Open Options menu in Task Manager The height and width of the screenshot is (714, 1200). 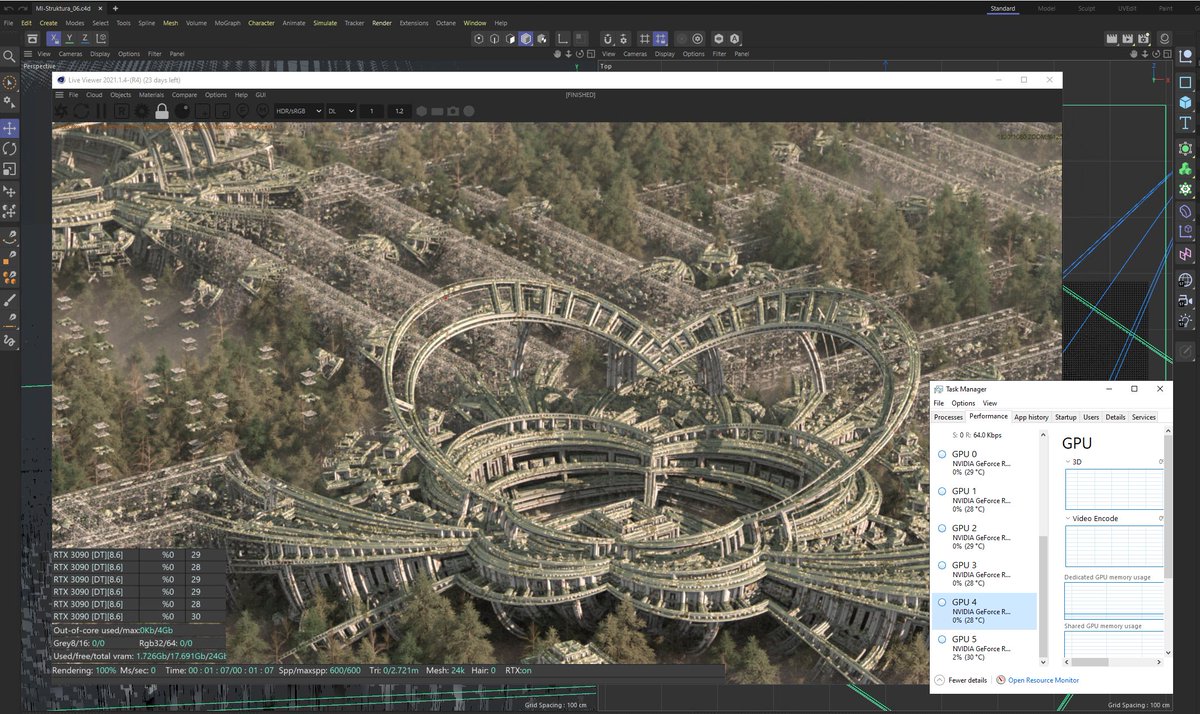pyautogui.click(x=963, y=403)
